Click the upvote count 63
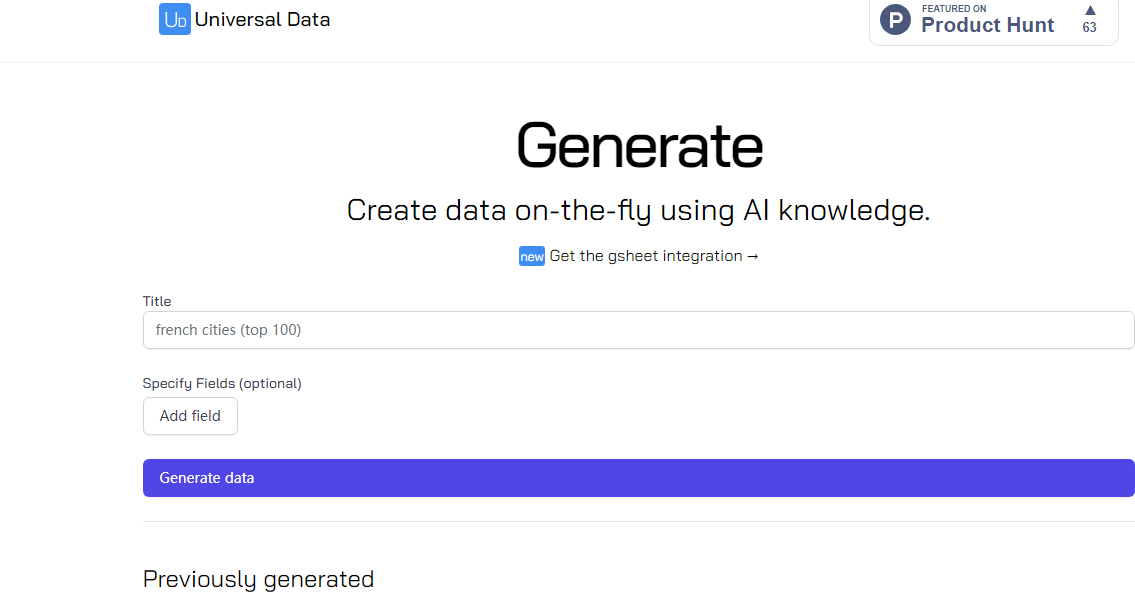Image resolution: width=1135 pixels, height=597 pixels. [1089, 28]
